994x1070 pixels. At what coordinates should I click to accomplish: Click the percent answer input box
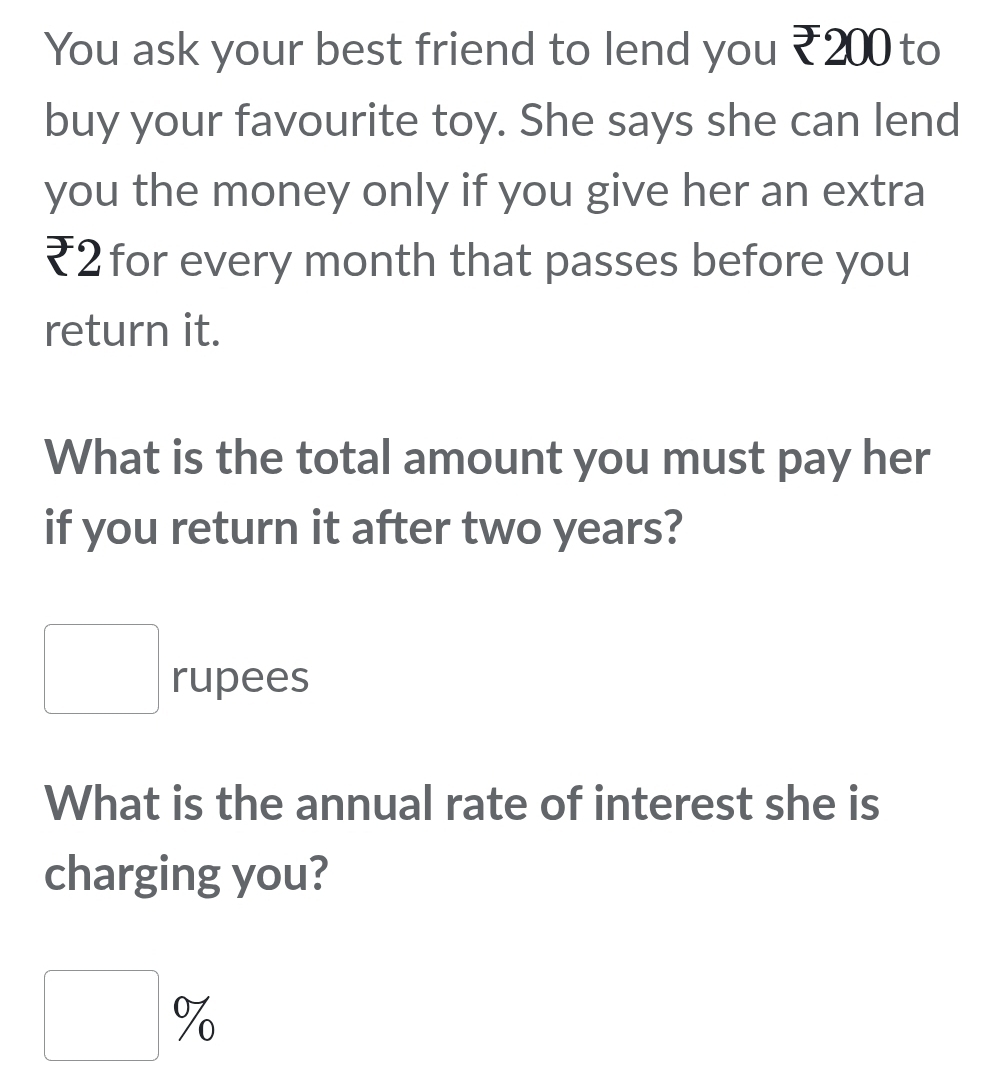click(x=101, y=1015)
